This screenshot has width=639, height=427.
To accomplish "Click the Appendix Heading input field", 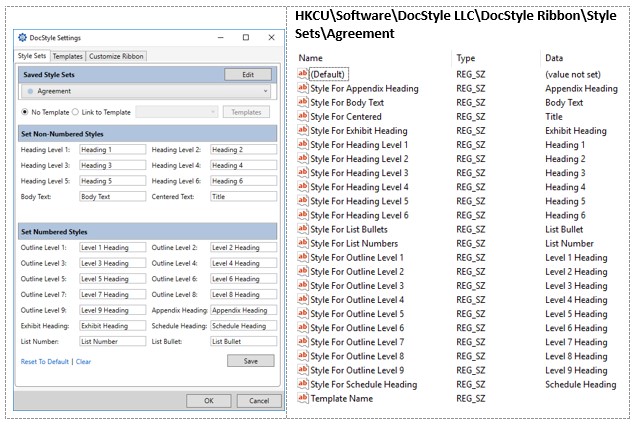I will (244, 310).
